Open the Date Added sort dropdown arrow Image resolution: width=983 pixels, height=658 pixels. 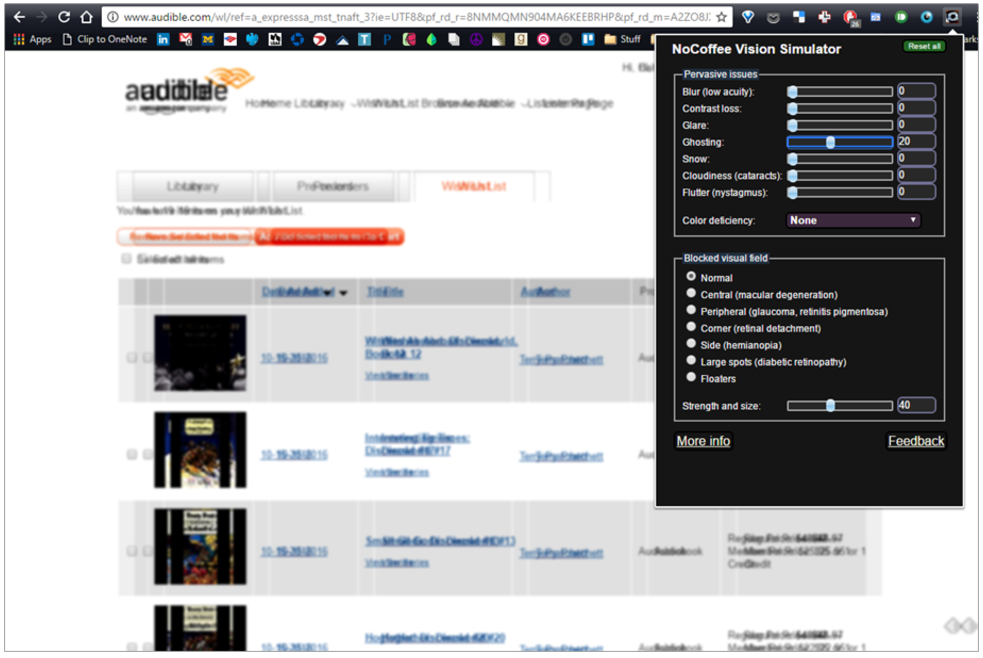pos(343,291)
